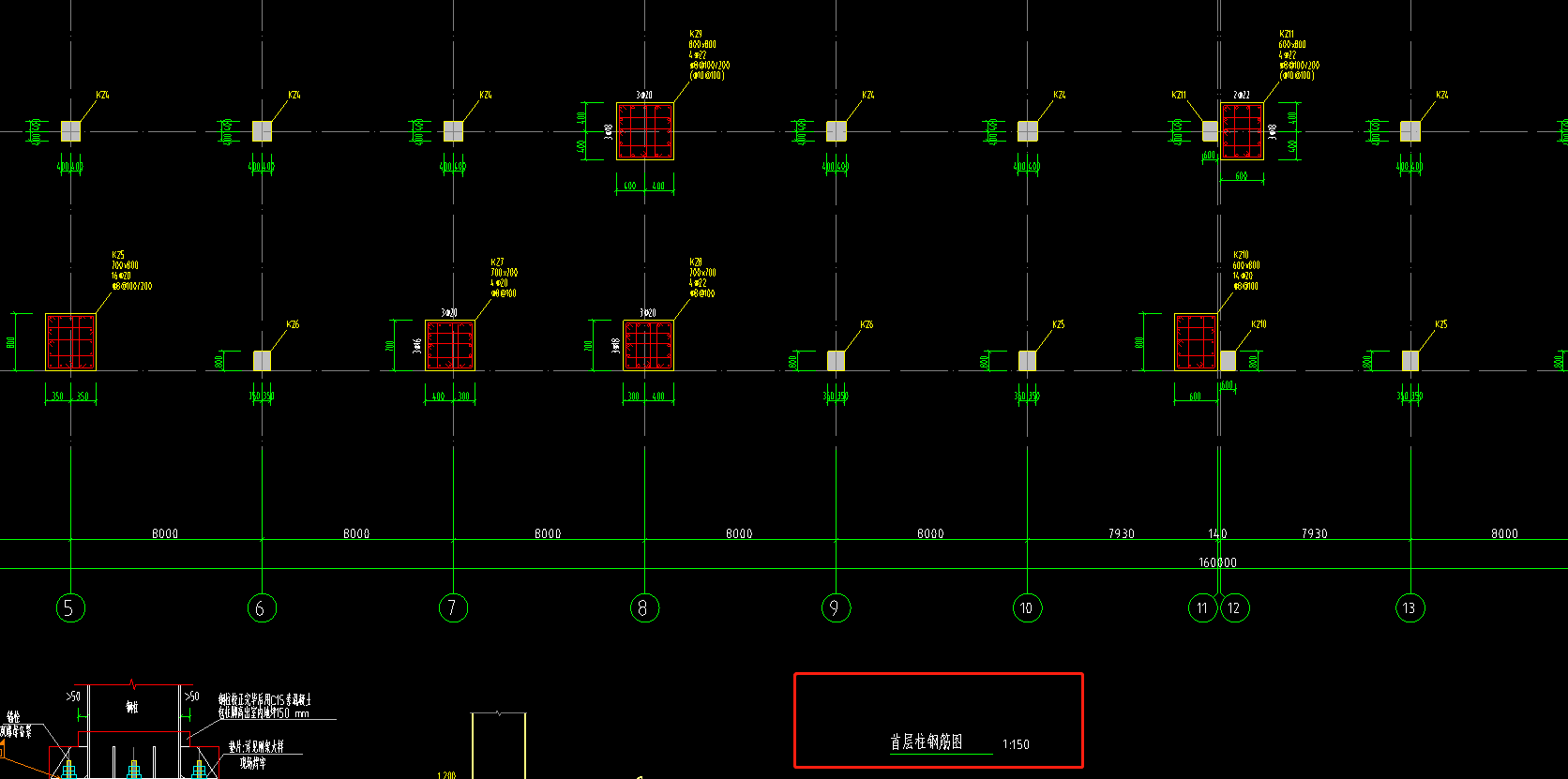Click the 3Φ20 rebar text above KZ7 section

click(x=449, y=312)
